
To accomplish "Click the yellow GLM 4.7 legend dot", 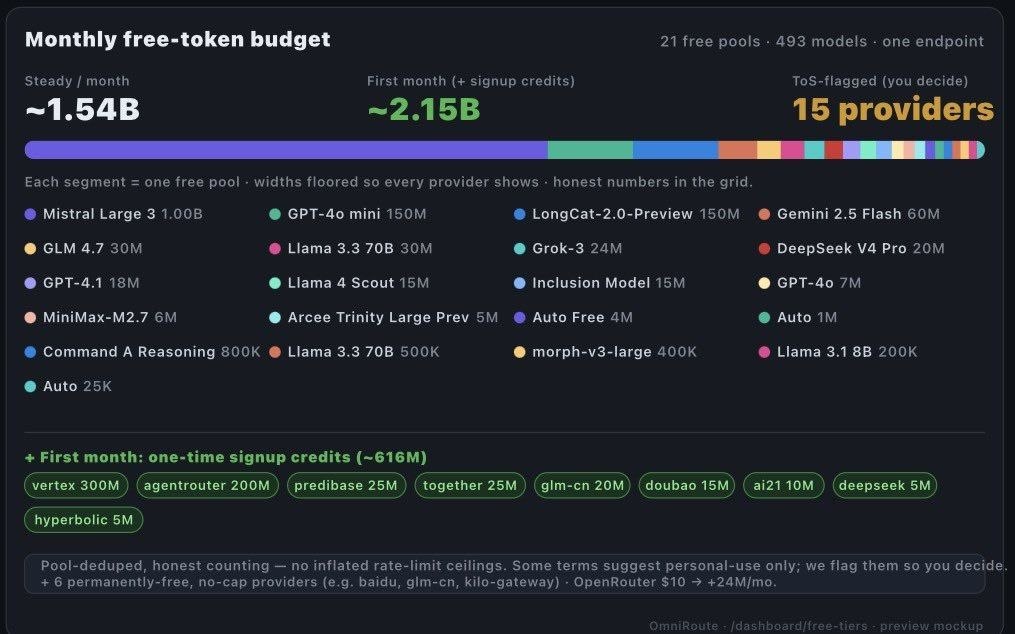I will tap(30, 249).
